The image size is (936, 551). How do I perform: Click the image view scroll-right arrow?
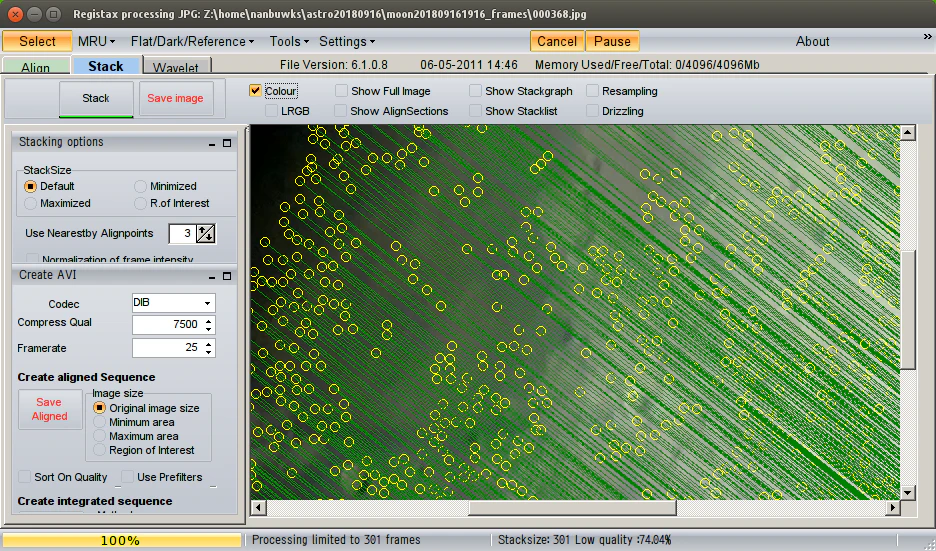(x=892, y=508)
